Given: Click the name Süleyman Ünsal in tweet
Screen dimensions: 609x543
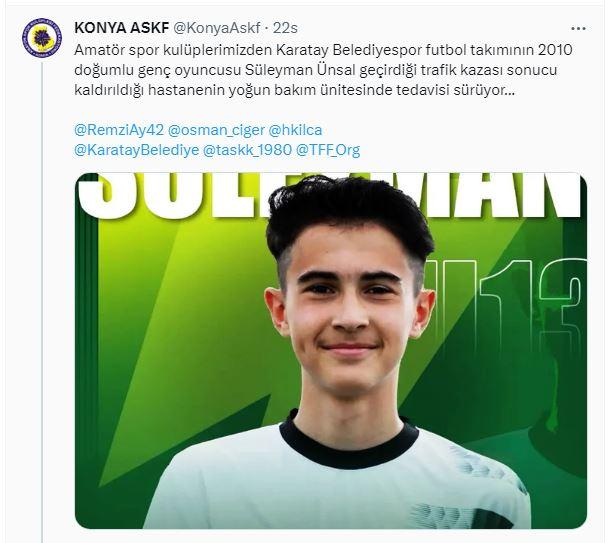Looking at the screenshot, I should [300, 70].
